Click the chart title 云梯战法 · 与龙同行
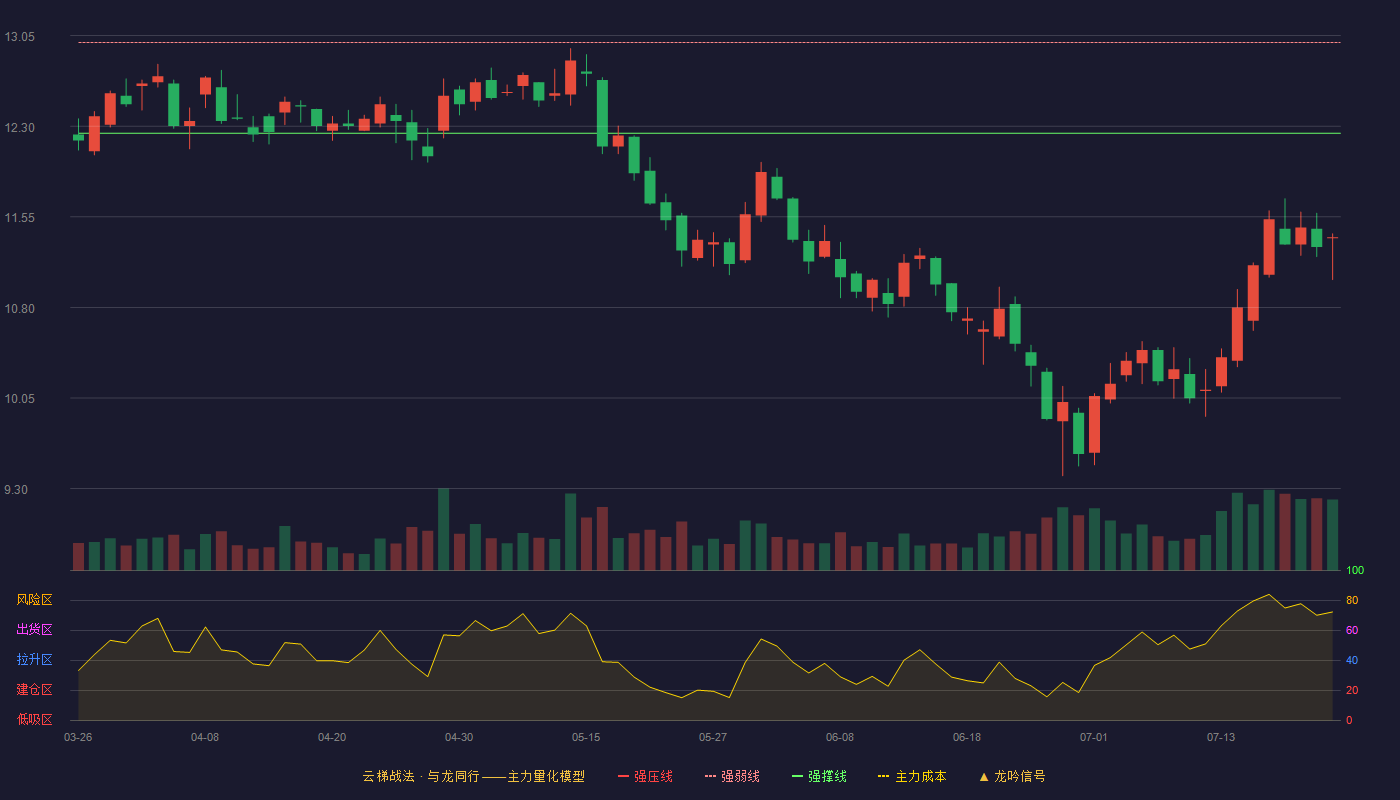 (x=421, y=776)
